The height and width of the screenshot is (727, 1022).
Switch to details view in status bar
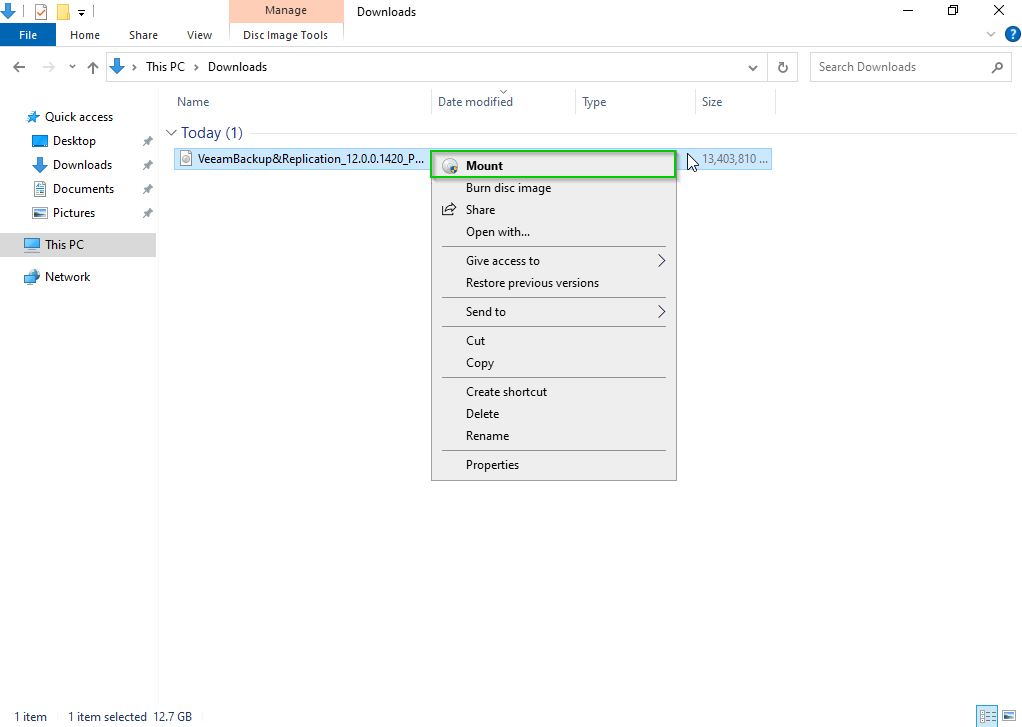pos(987,716)
